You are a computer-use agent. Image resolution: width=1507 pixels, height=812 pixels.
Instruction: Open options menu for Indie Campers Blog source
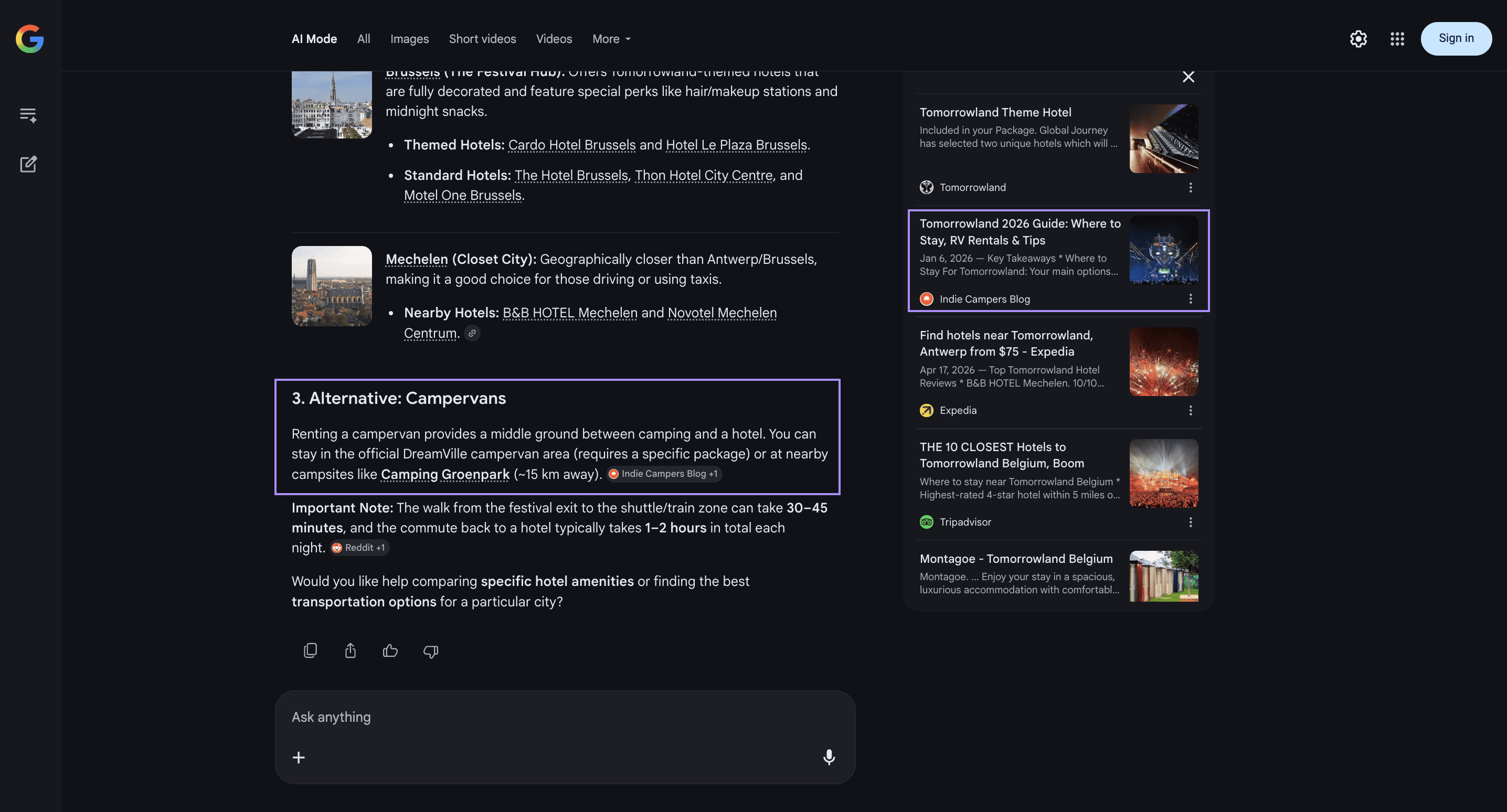[1190, 299]
